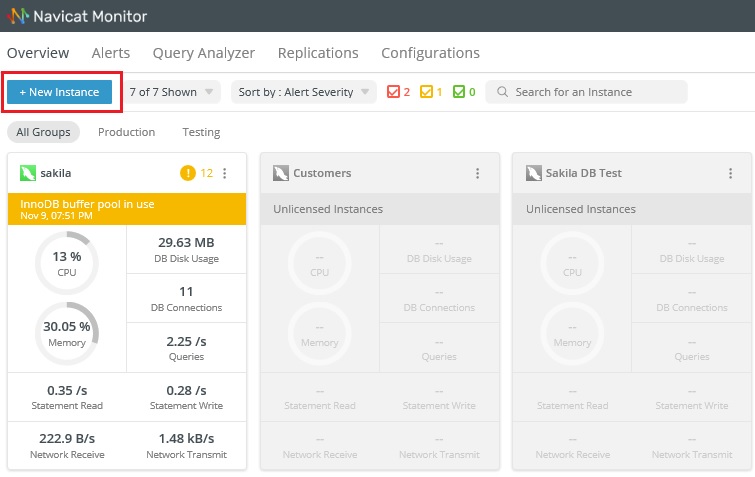Screen dimensions: 755x477
Task: Click the sakila 13 % CPU gauge
Action: pyautogui.click(x=67, y=263)
